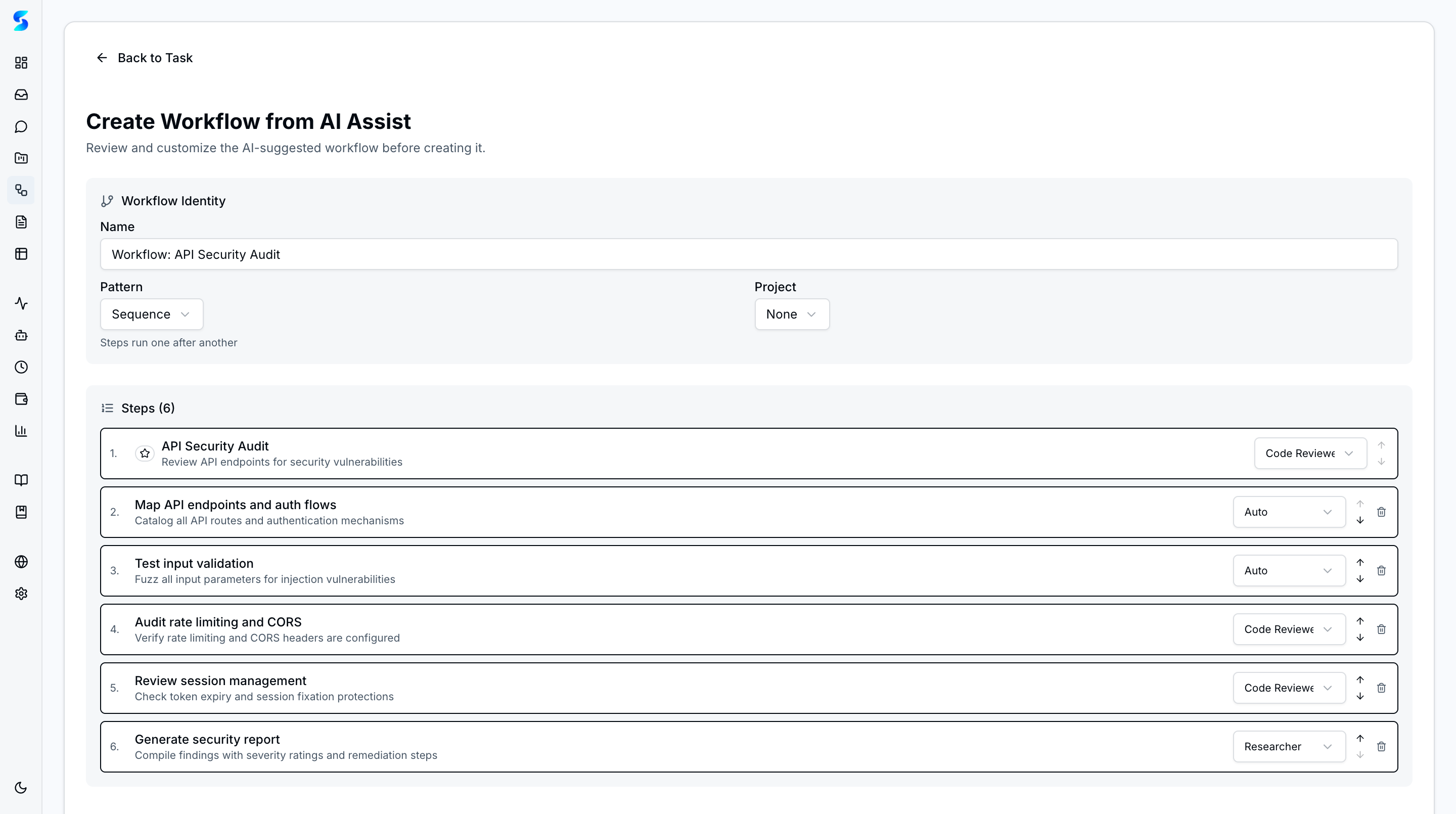Open the chat panel

click(21, 126)
